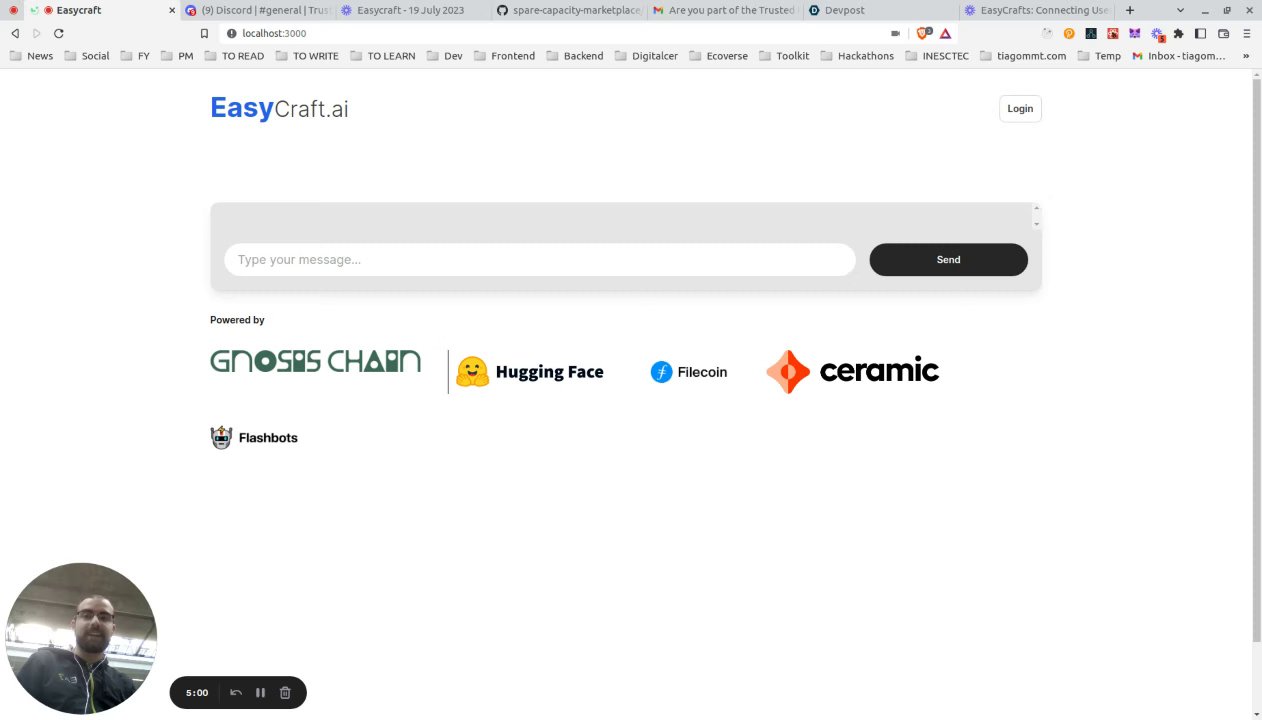Open site info icon beside localhost:3000
1262x720 pixels.
tap(232, 33)
